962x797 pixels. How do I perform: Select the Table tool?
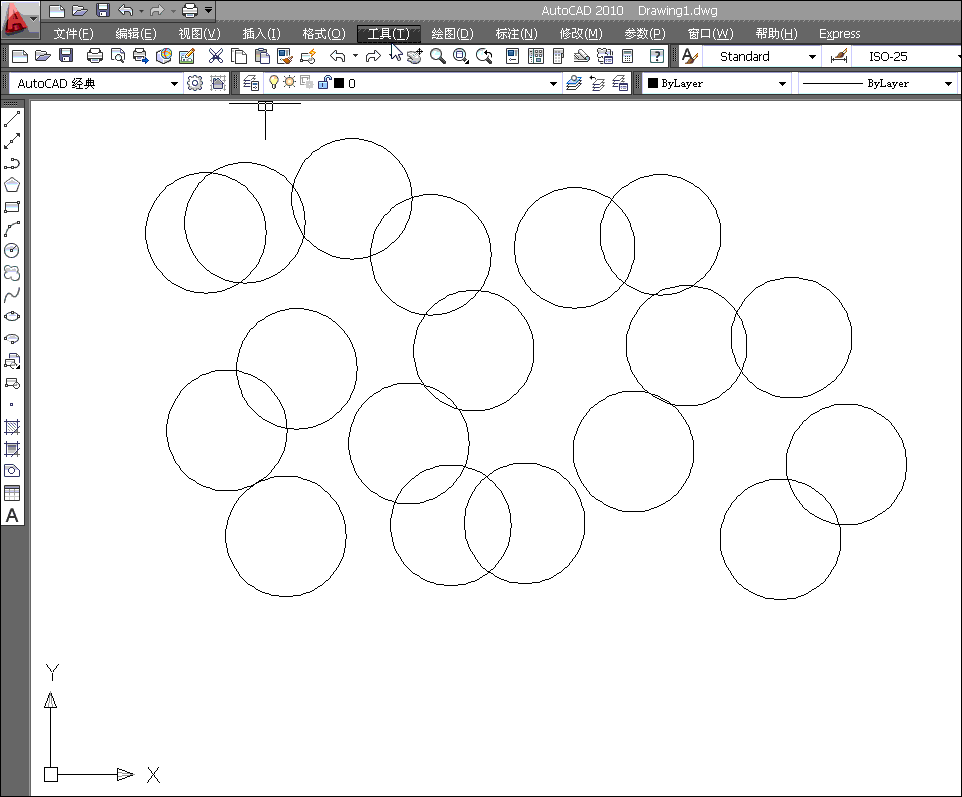(x=12, y=493)
